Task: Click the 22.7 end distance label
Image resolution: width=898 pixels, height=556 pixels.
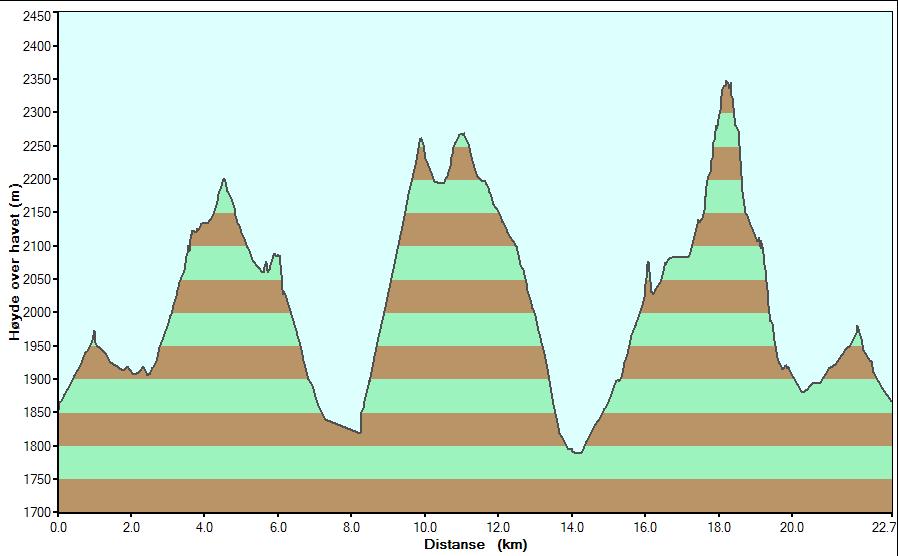Action: click(x=881, y=528)
